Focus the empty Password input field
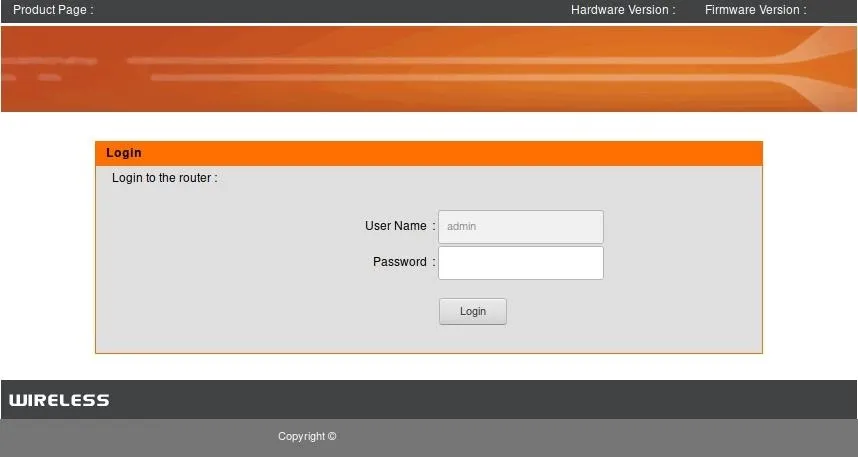Viewport: 858px width, 457px height. (520, 263)
